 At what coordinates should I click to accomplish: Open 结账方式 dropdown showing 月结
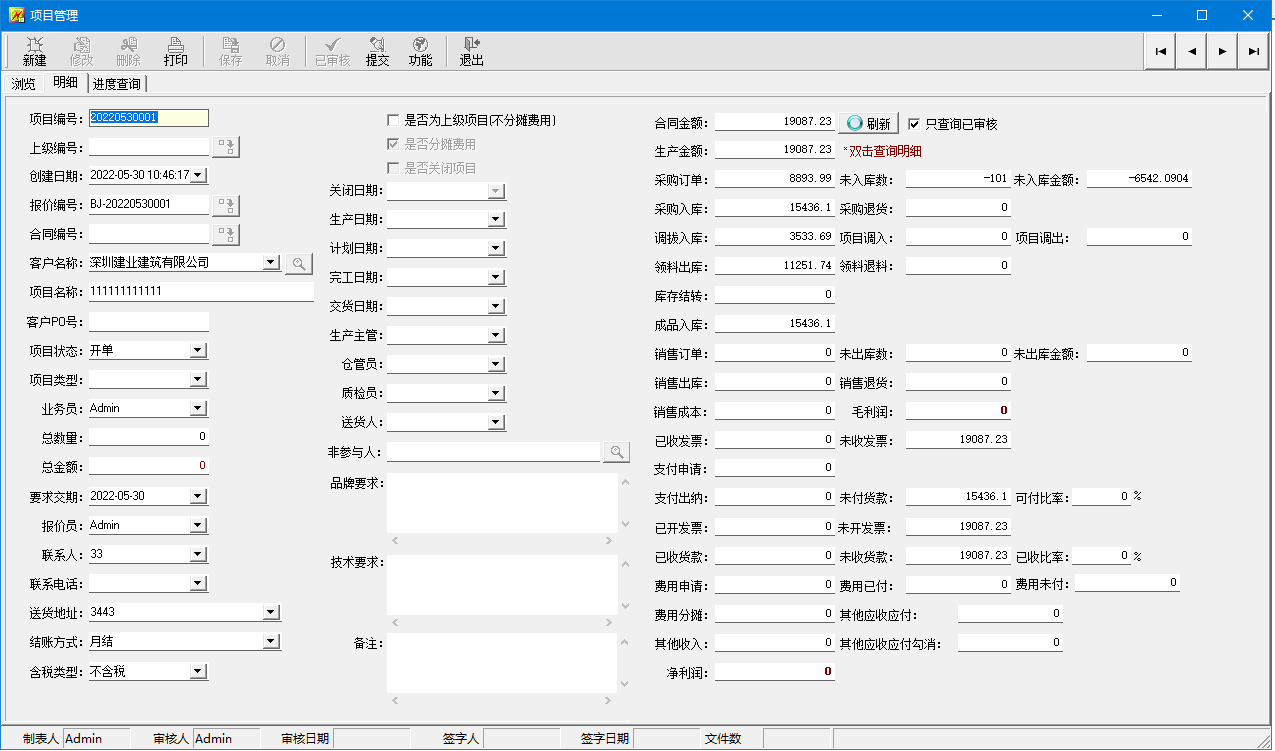pyautogui.click(x=270, y=641)
